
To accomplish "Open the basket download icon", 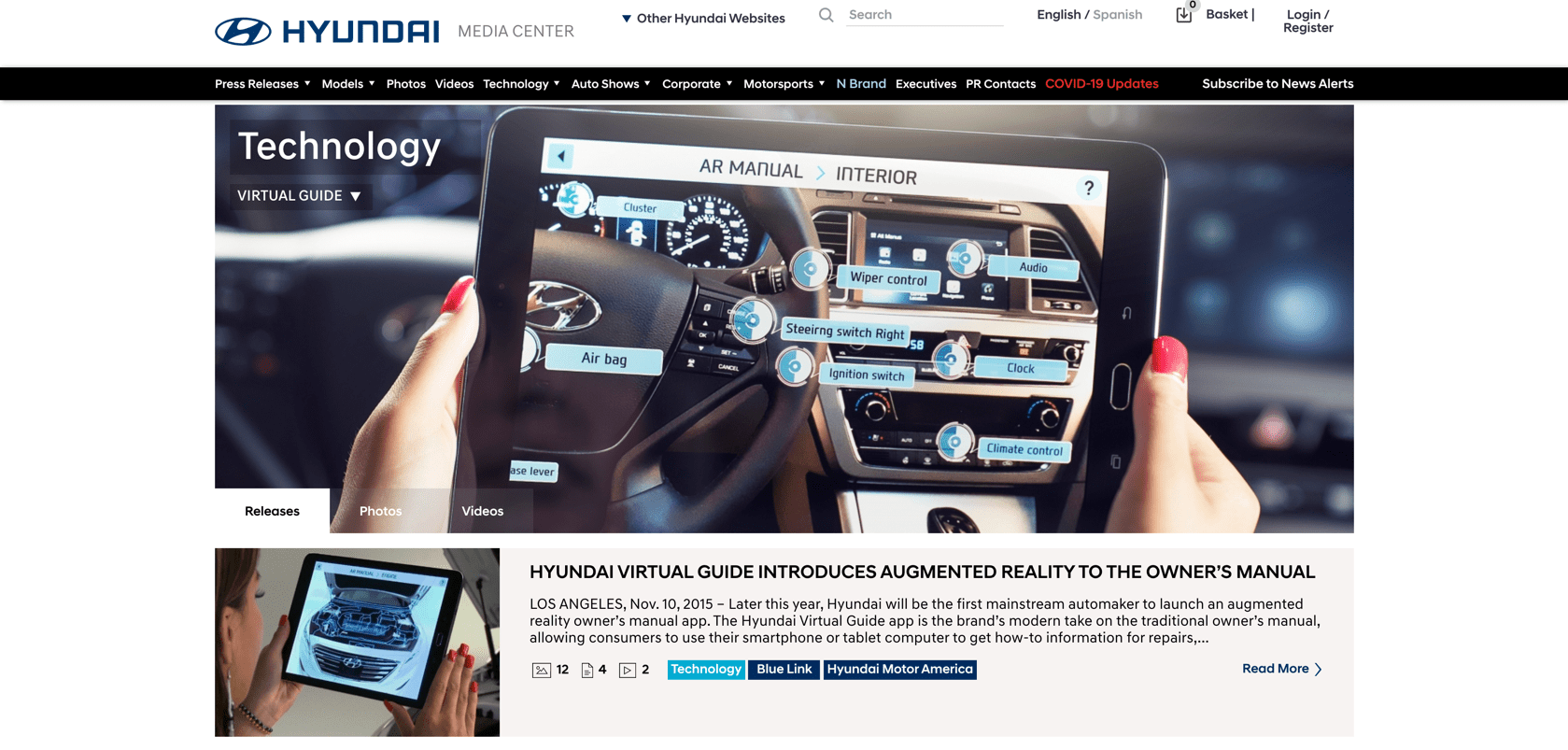I will 1184,15.
